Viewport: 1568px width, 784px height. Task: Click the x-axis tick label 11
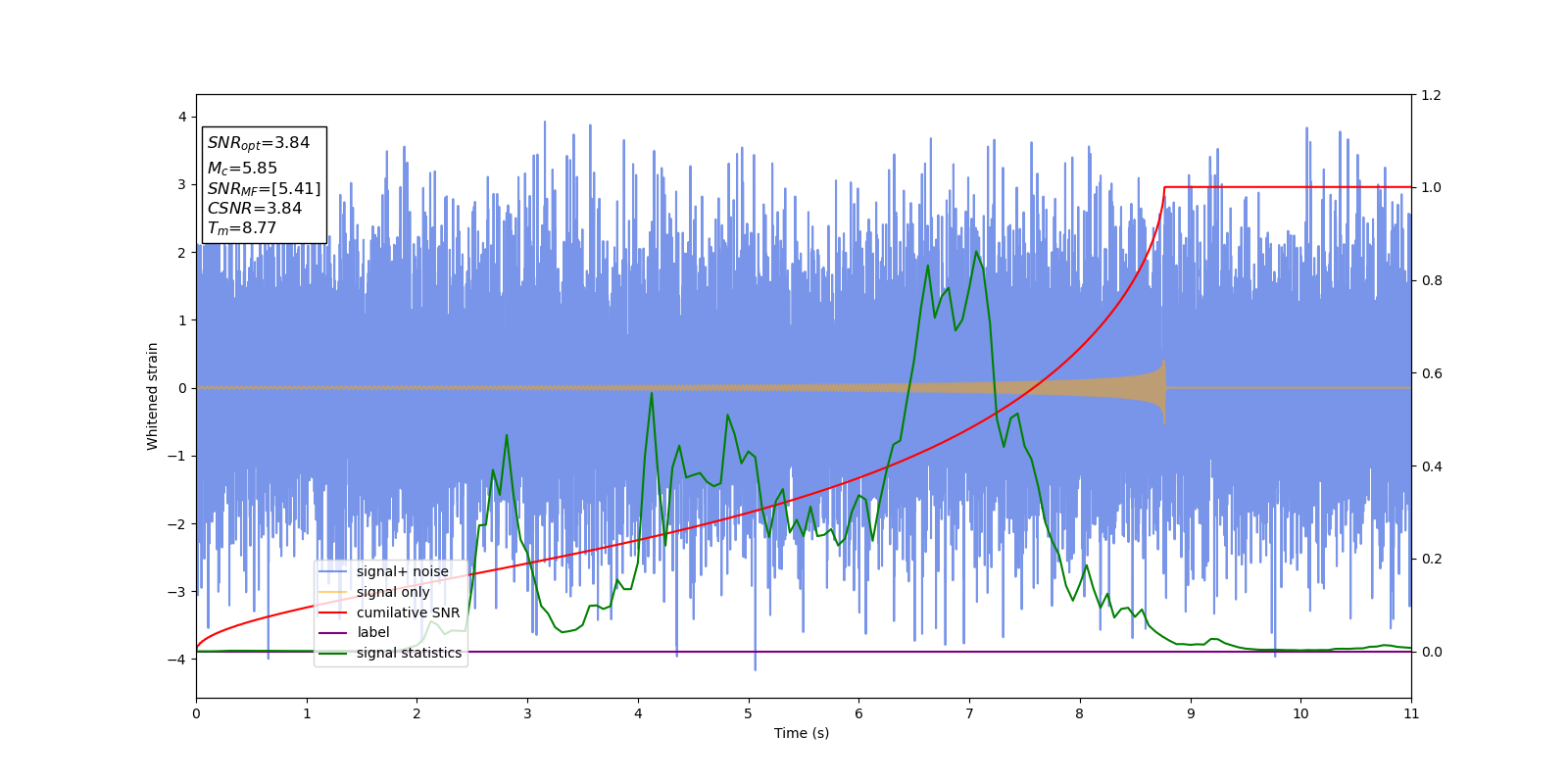coord(1411,713)
